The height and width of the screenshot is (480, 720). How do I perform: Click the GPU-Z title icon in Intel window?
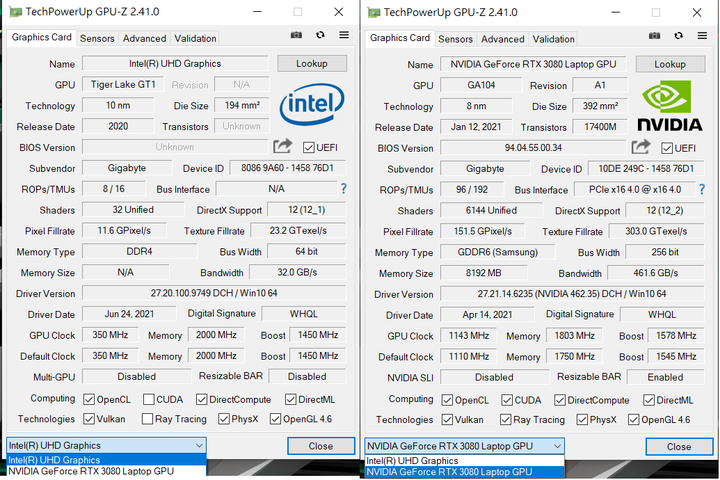pos(15,12)
